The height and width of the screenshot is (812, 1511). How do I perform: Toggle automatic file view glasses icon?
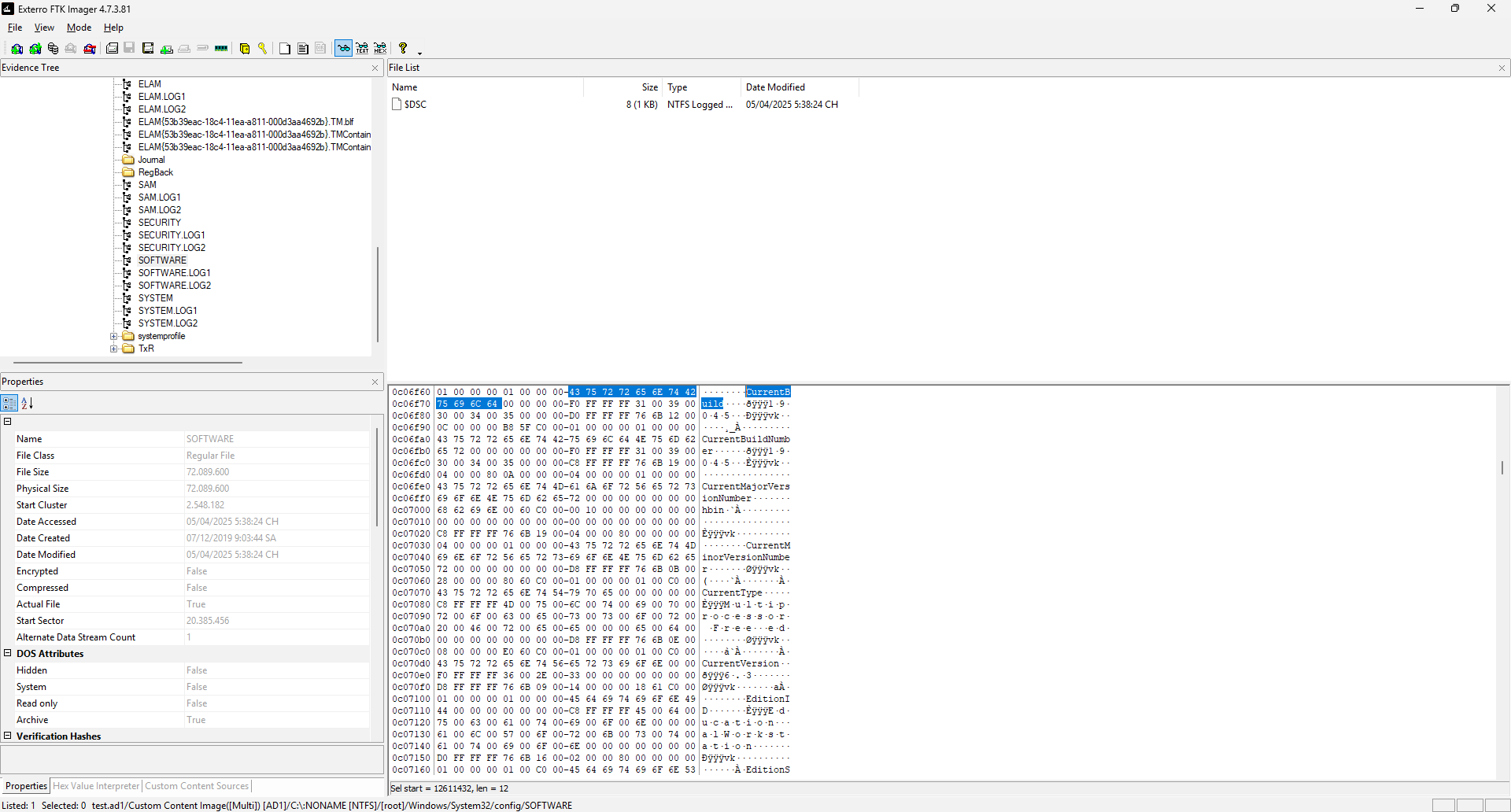pos(344,49)
